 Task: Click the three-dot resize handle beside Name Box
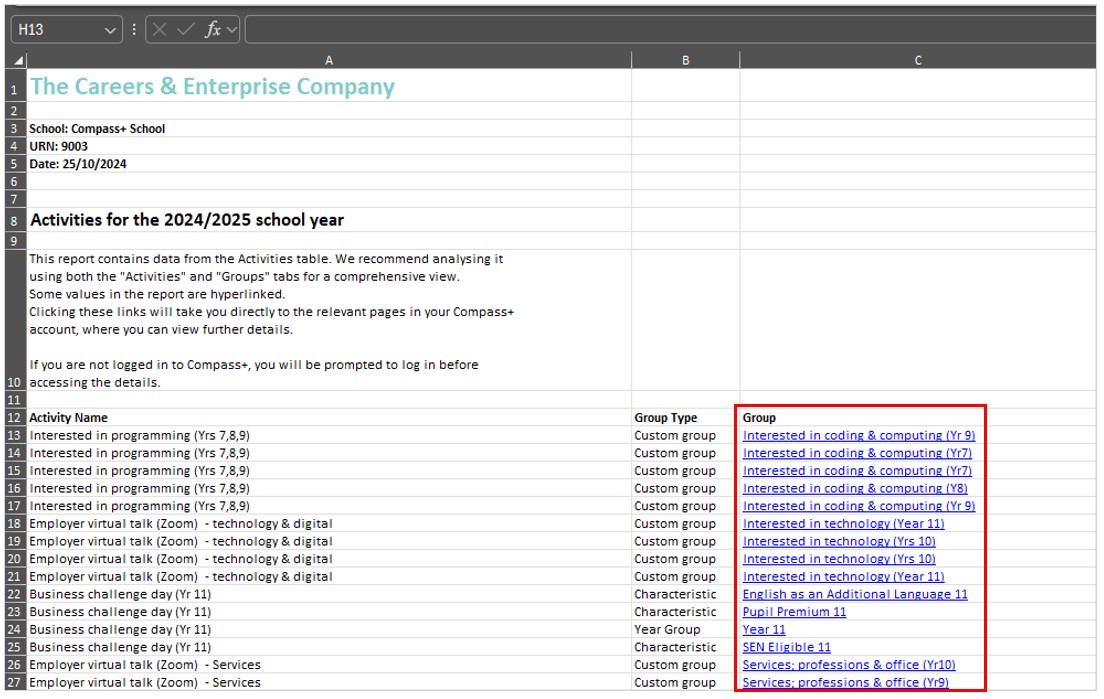(134, 30)
